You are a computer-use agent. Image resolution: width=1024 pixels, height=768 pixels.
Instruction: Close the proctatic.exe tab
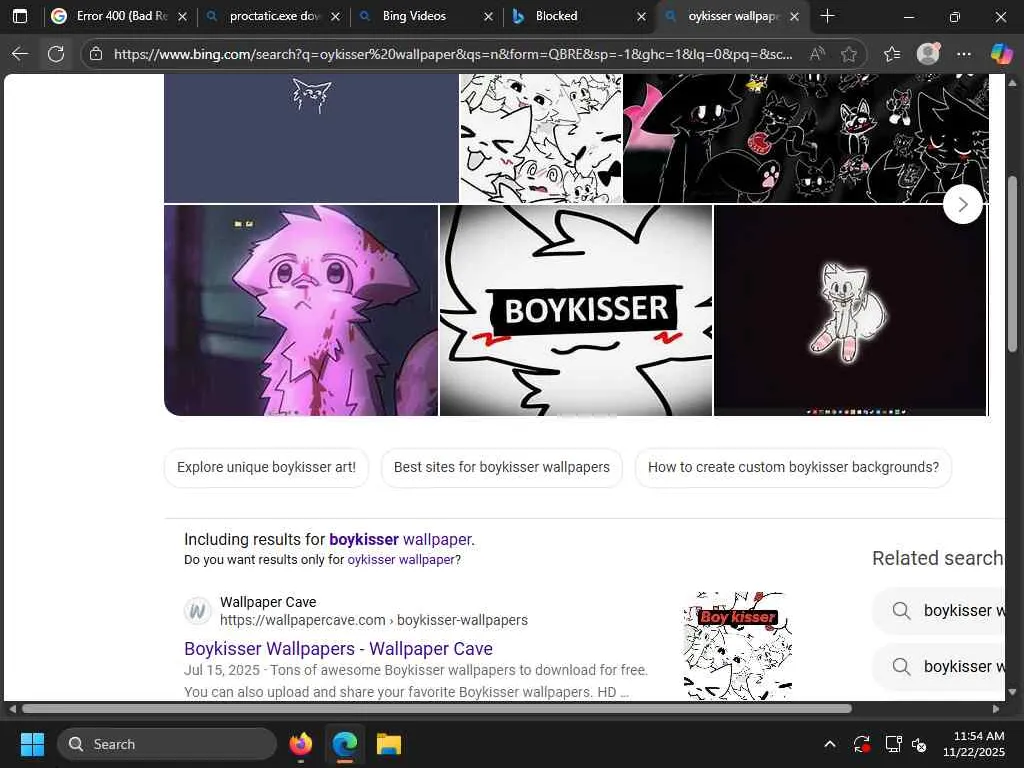(x=335, y=16)
